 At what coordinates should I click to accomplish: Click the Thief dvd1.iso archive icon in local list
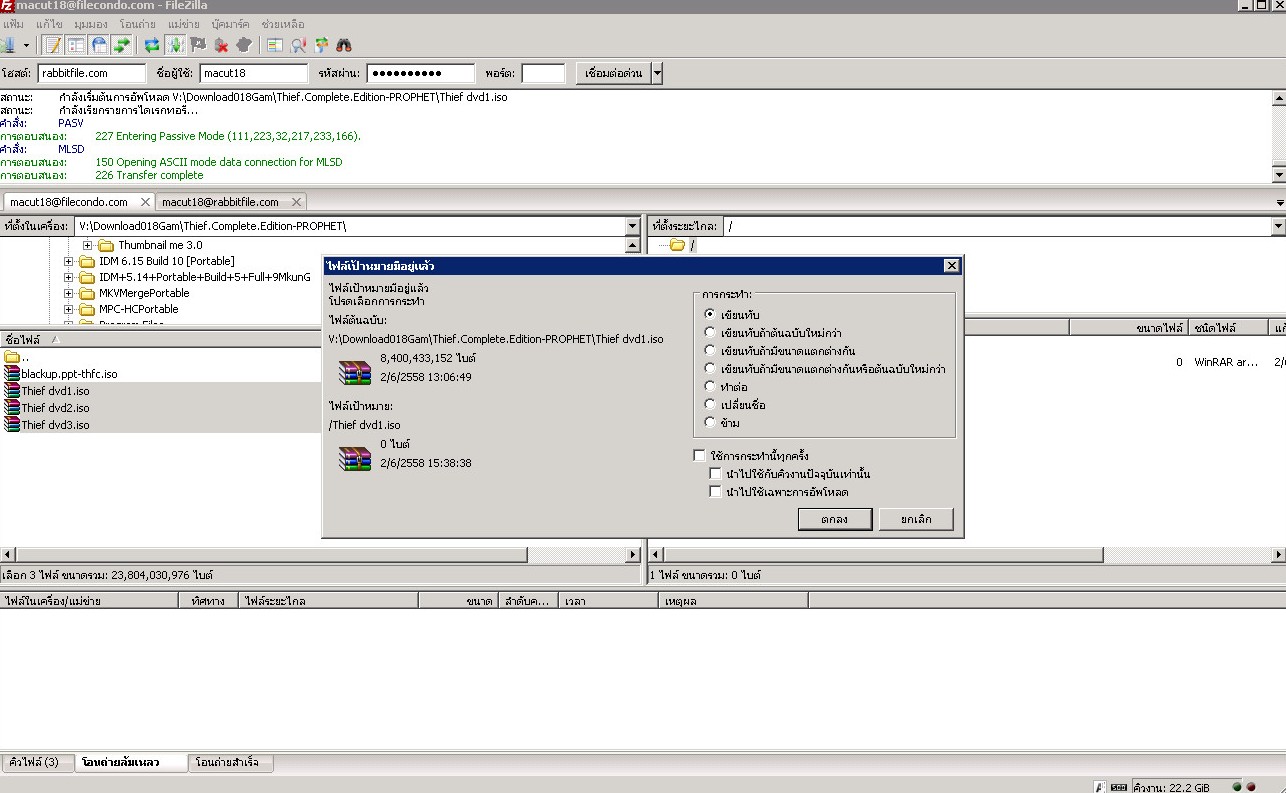click(12, 391)
